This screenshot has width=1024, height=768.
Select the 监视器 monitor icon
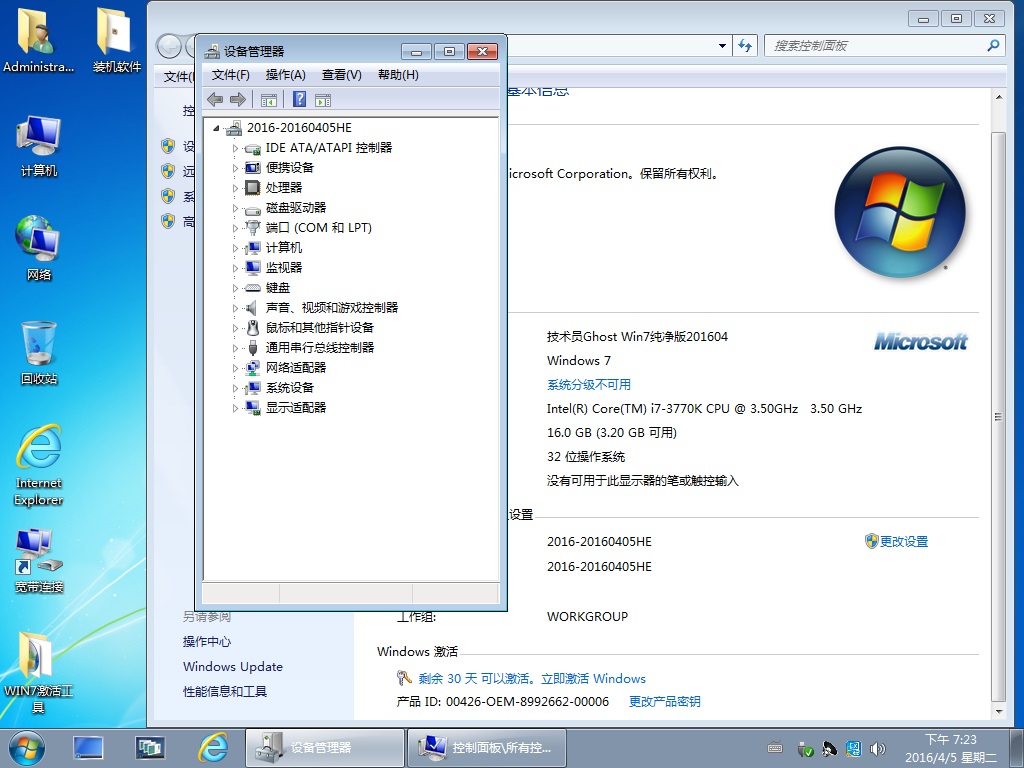tap(252, 268)
